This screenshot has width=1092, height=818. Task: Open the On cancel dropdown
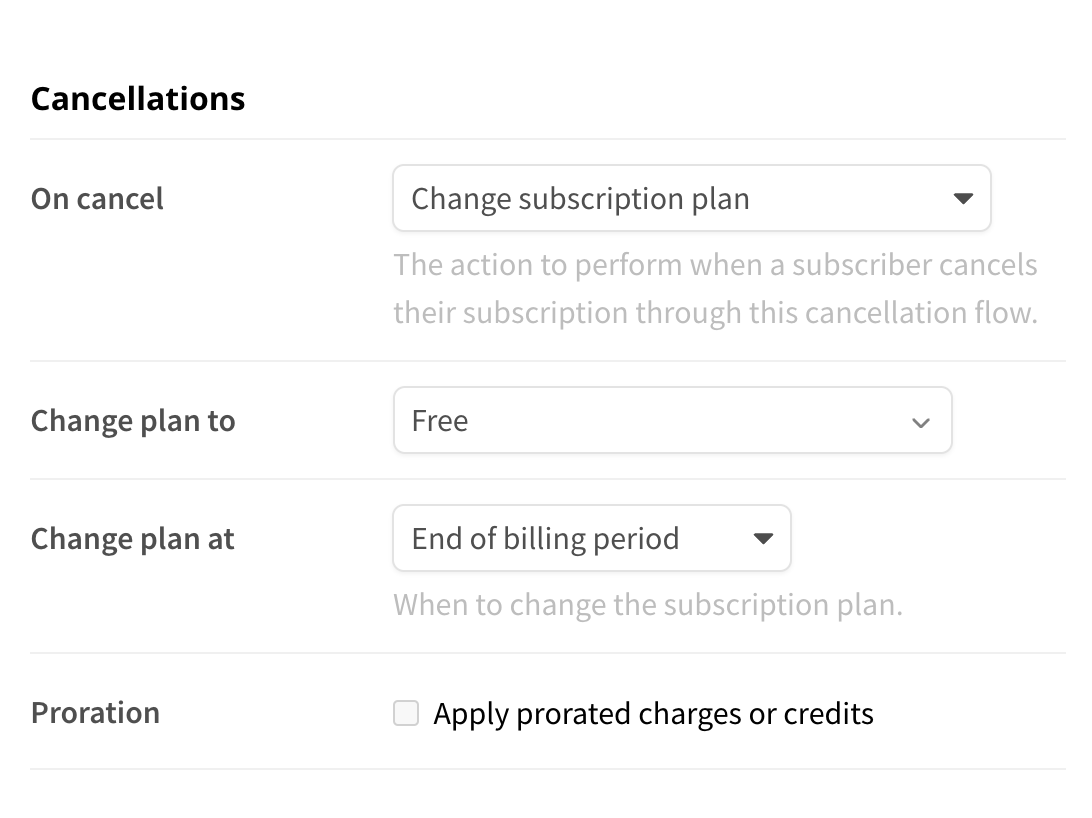691,198
